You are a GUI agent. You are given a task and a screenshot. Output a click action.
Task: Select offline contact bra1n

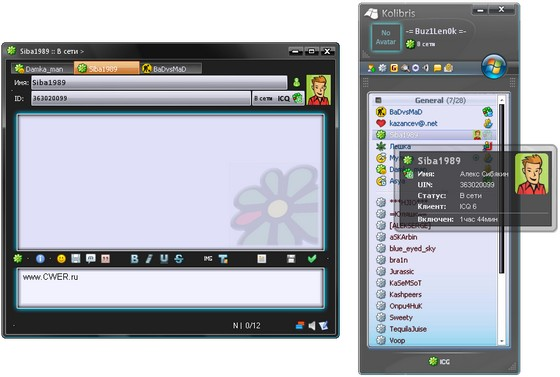pyautogui.click(x=434, y=260)
